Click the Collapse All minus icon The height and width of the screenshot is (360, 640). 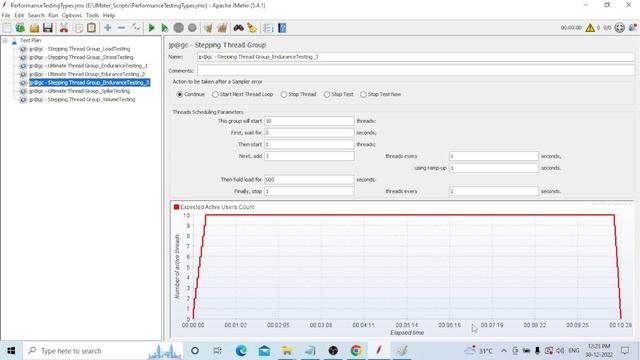[x=121, y=28]
